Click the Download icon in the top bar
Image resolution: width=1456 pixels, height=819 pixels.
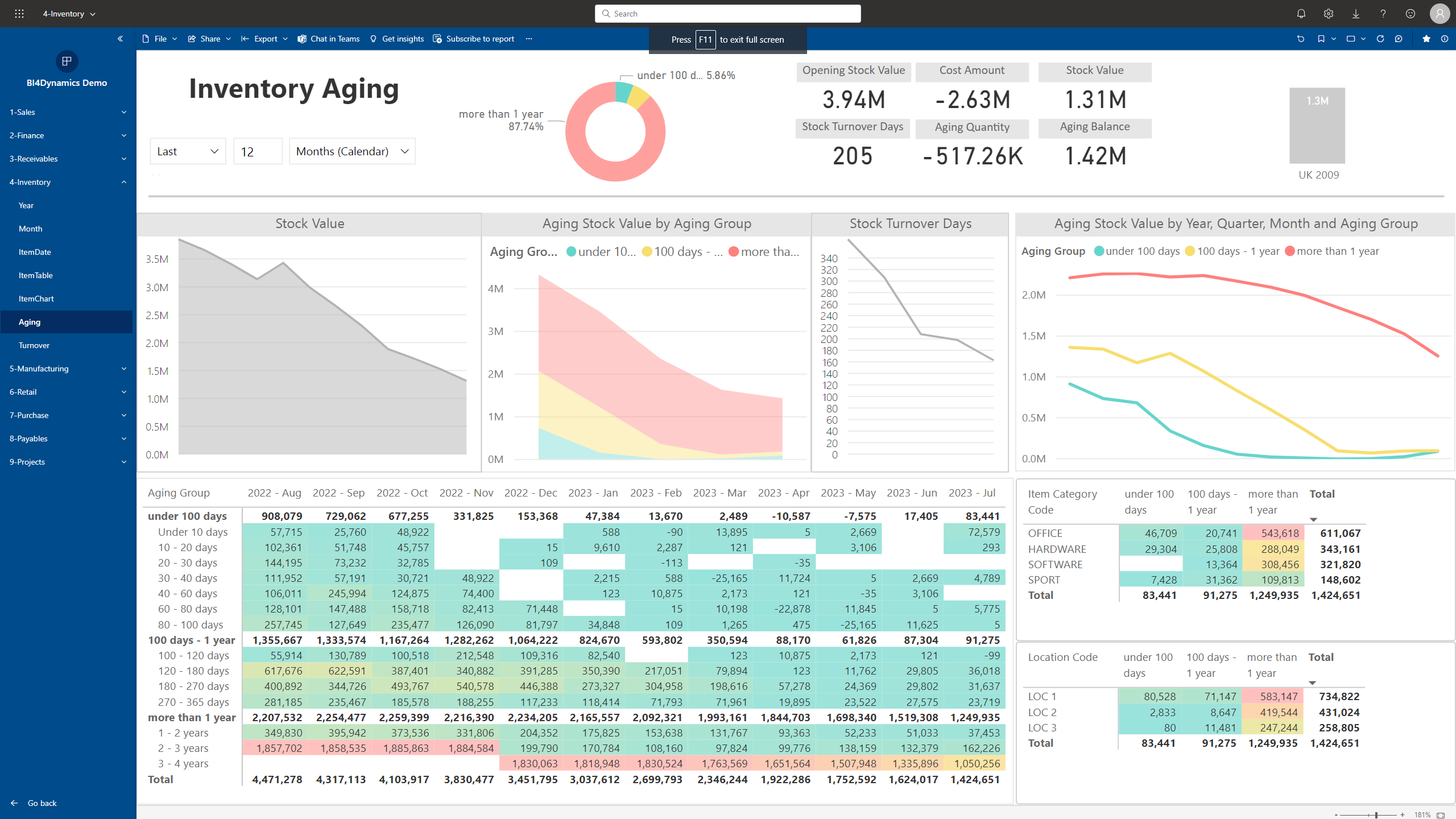tap(1355, 14)
